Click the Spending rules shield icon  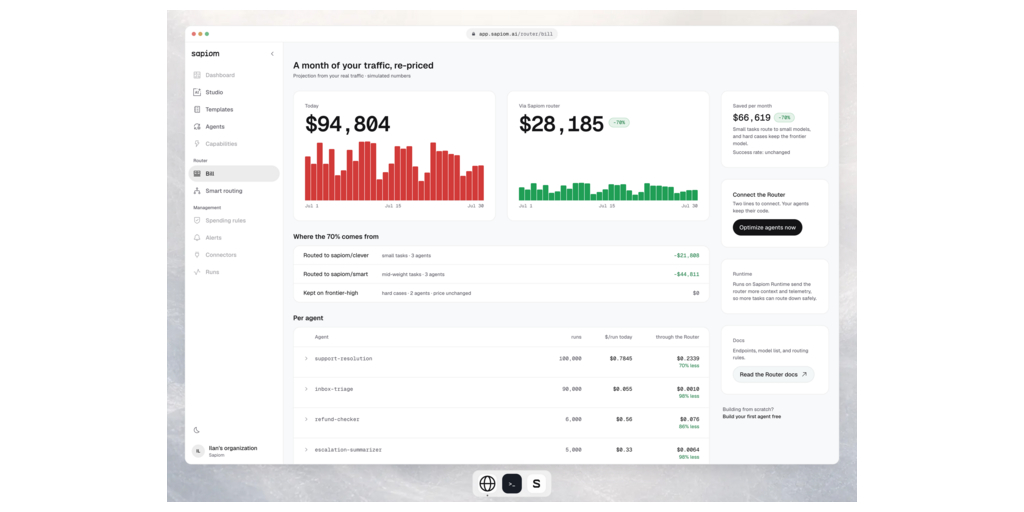click(197, 221)
